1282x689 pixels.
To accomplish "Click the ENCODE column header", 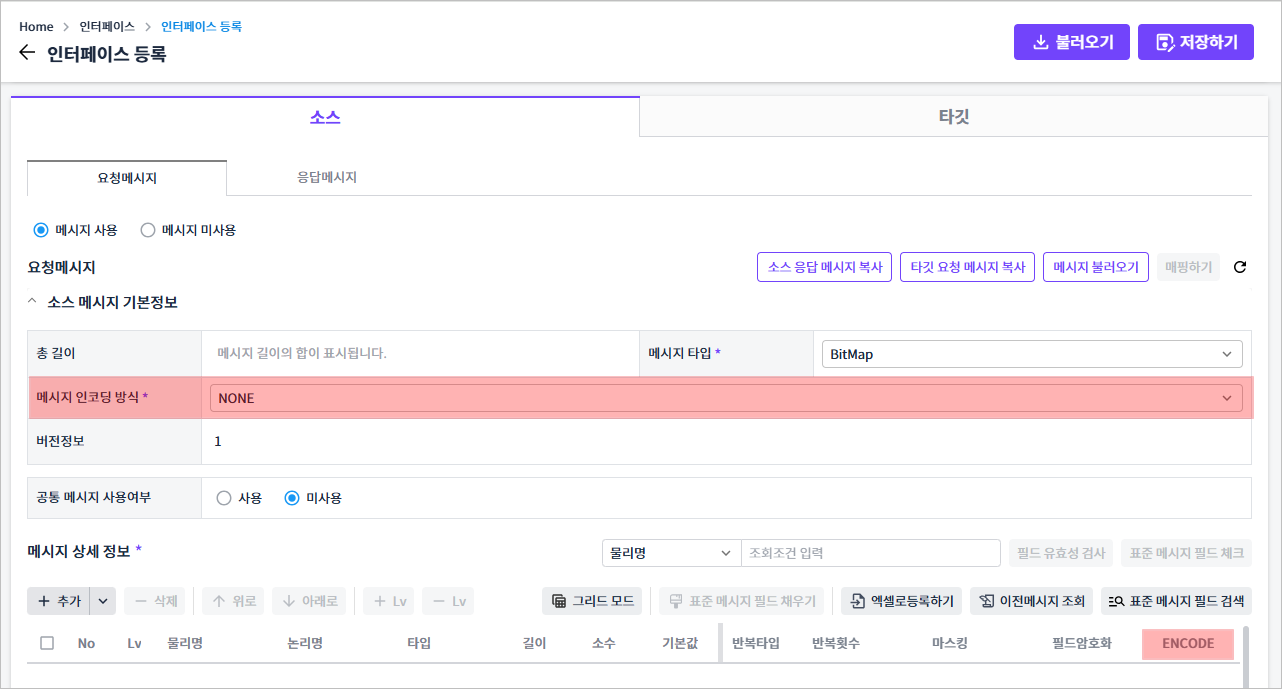I will coord(1188,644).
